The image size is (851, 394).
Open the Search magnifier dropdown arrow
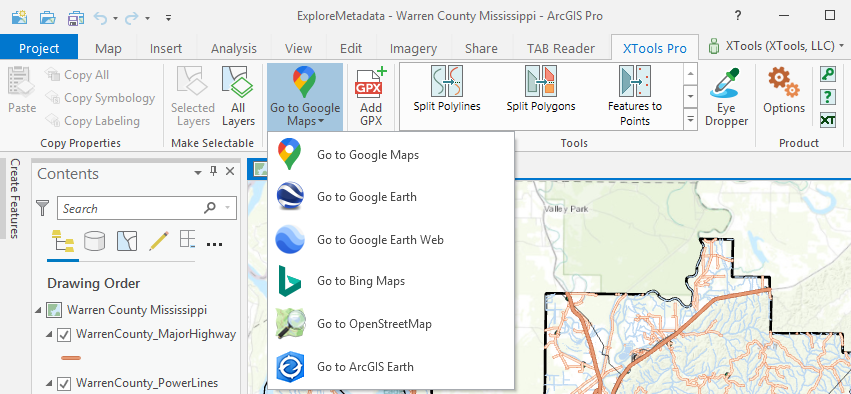pos(227,208)
